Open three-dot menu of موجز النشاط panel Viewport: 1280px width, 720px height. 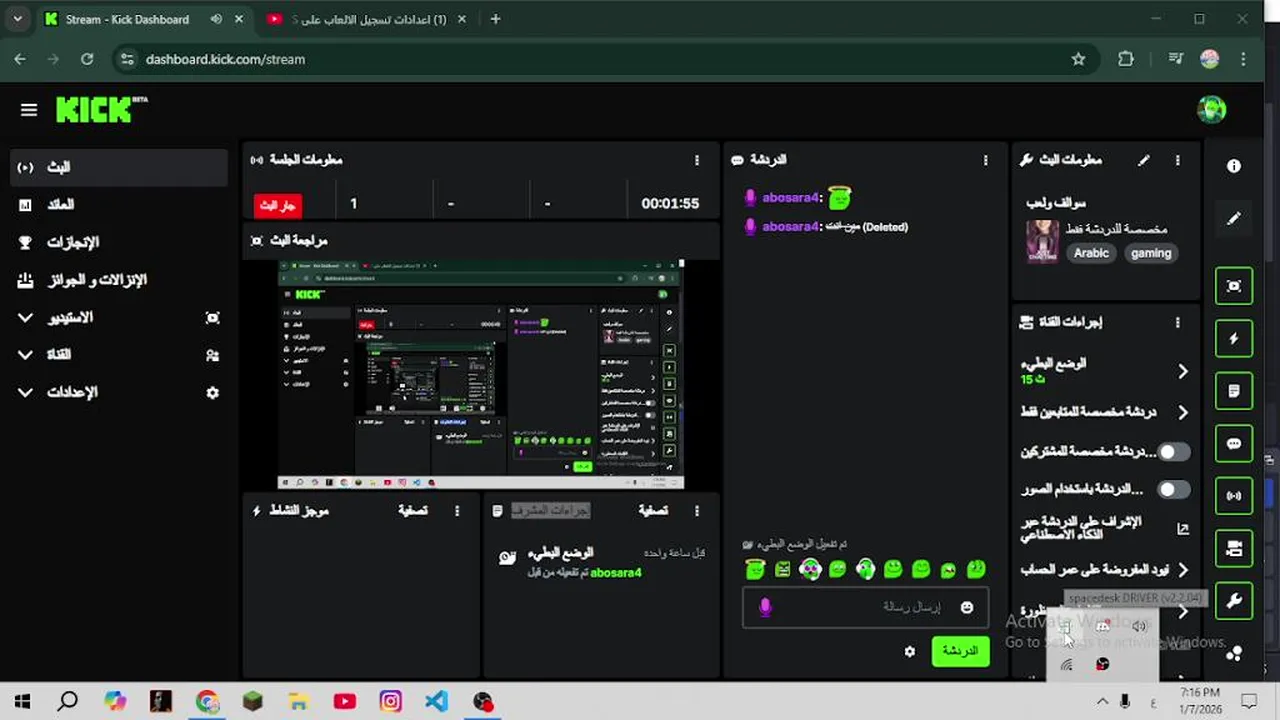click(x=457, y=511)
